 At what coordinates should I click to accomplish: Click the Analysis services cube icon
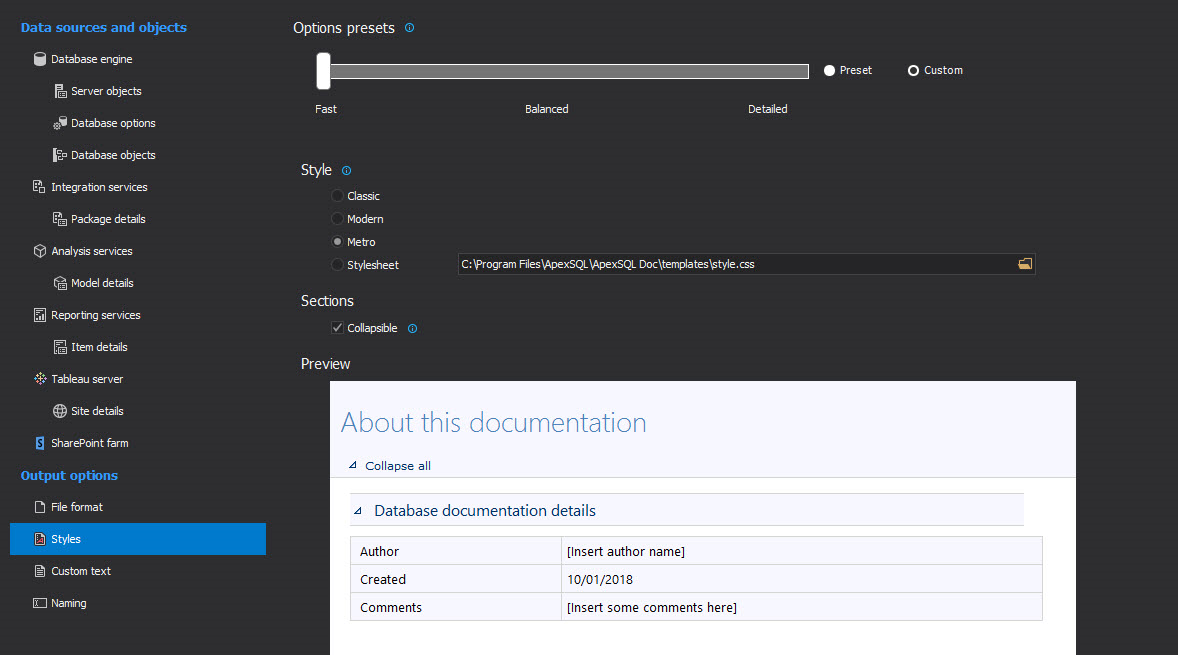(x=40, y=251)
